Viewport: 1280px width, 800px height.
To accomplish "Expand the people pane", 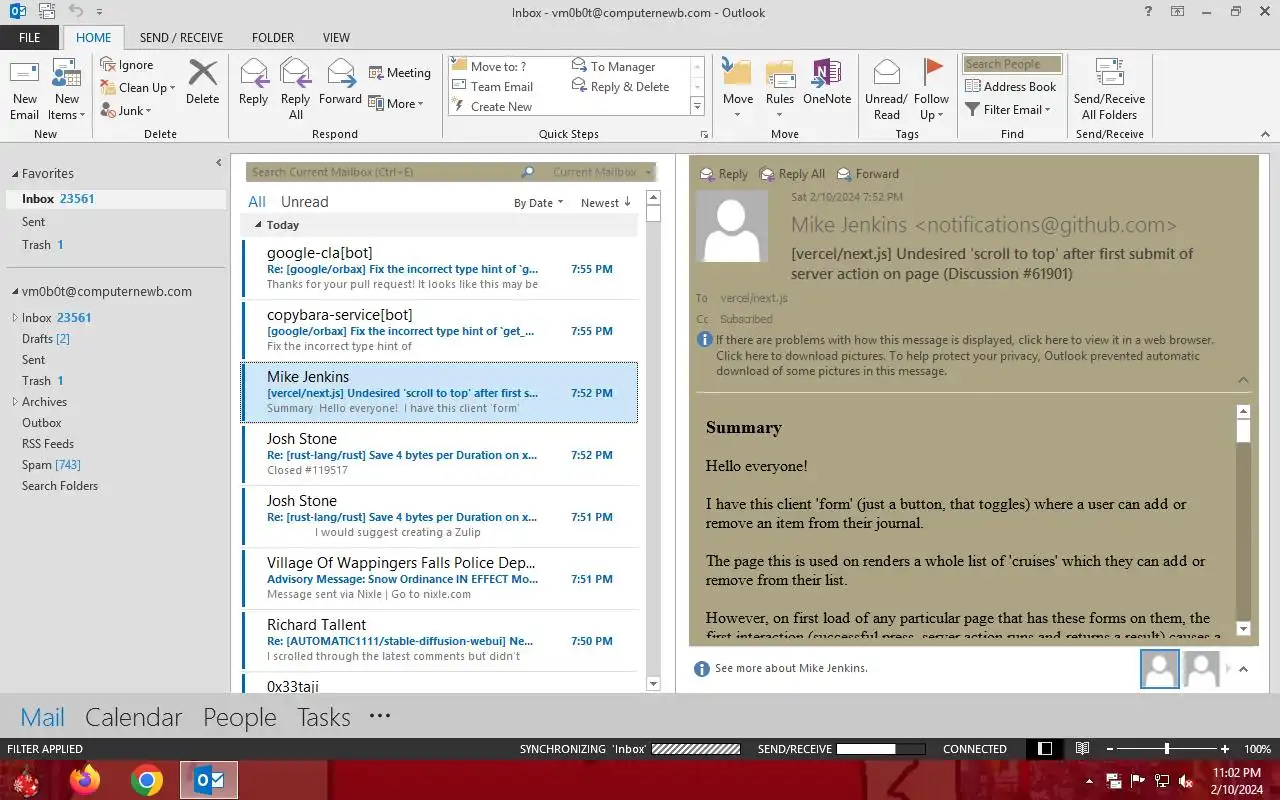I will tap(1243, 669).
